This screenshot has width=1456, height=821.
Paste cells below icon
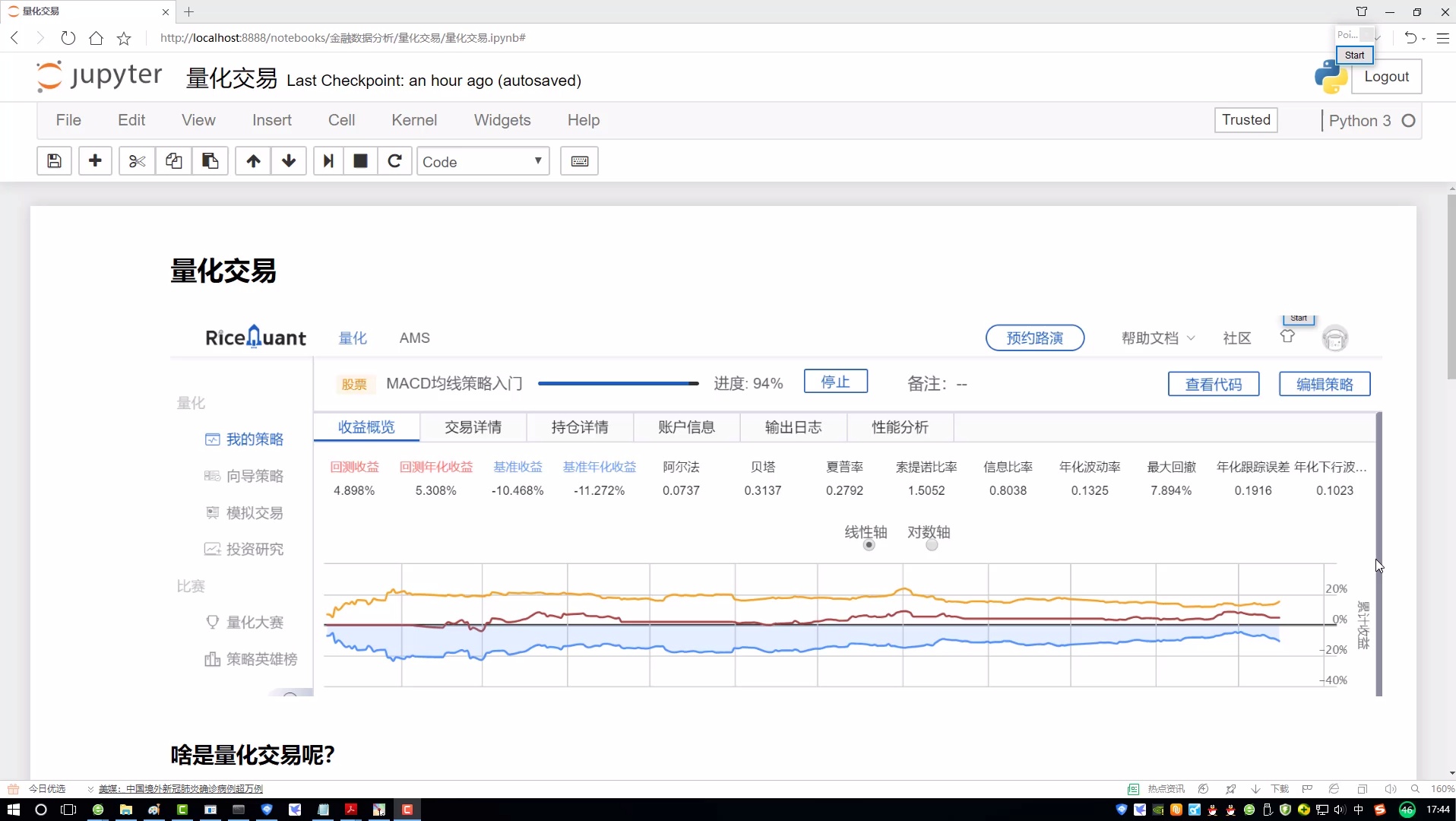pyautogui.click(x=210, y=161)
